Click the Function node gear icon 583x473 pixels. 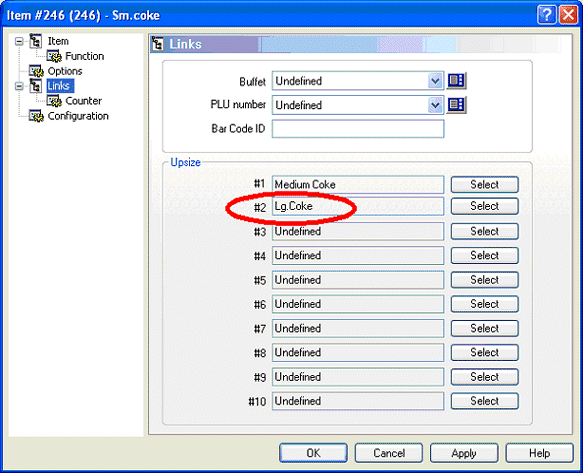[x=54, y=56]
